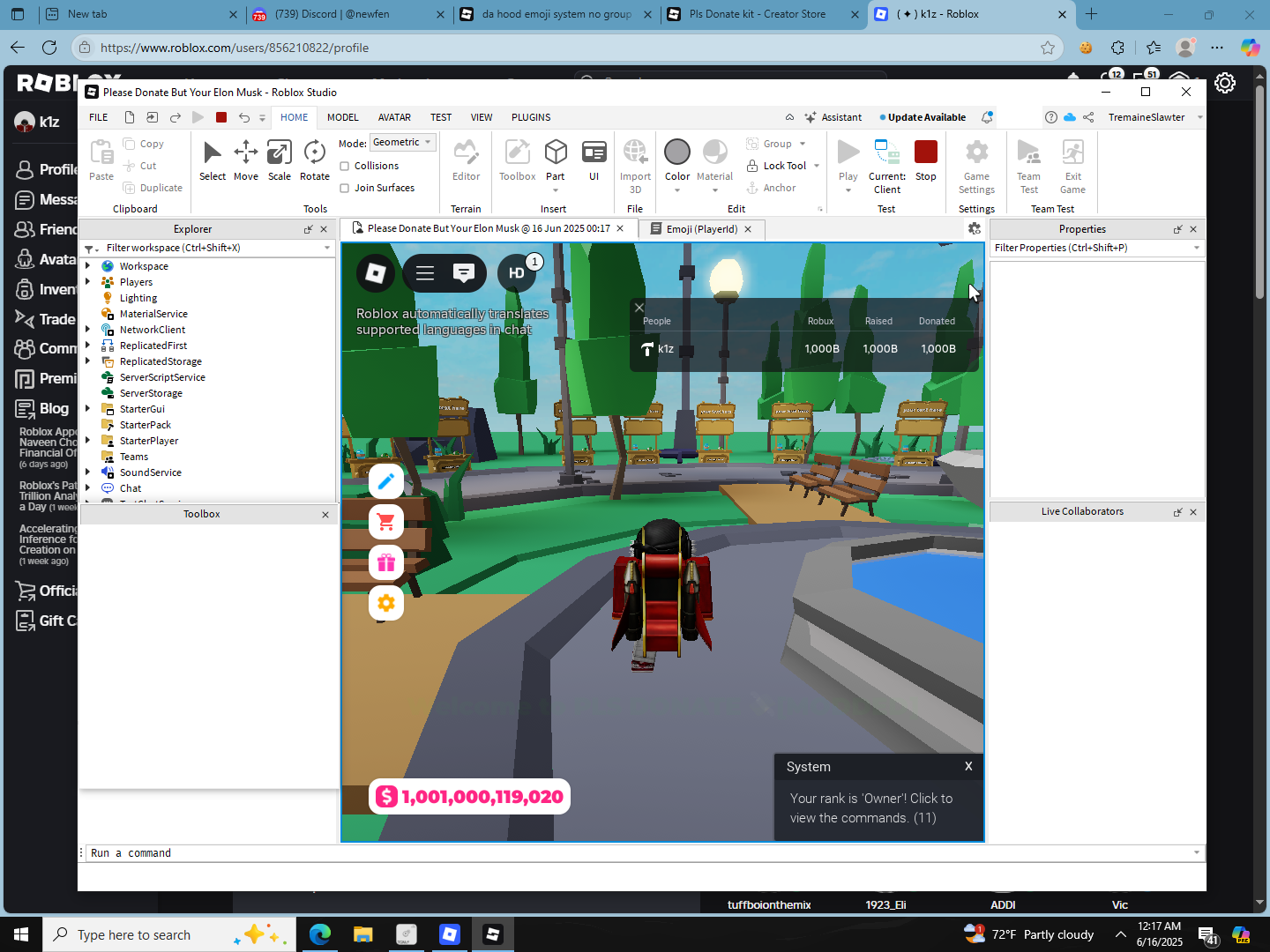Viewport: 1270px width, 952px height.
Task: Click the blue pencil edit button in game
Action: 386,481
